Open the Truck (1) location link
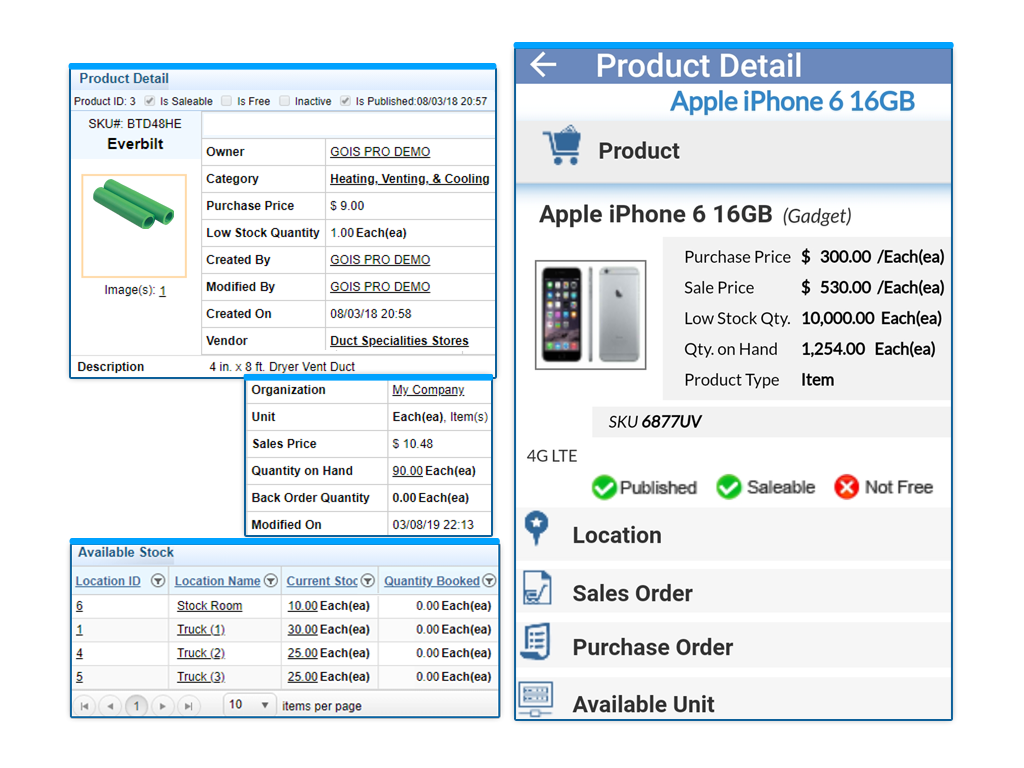 click(x=201, y=629)
